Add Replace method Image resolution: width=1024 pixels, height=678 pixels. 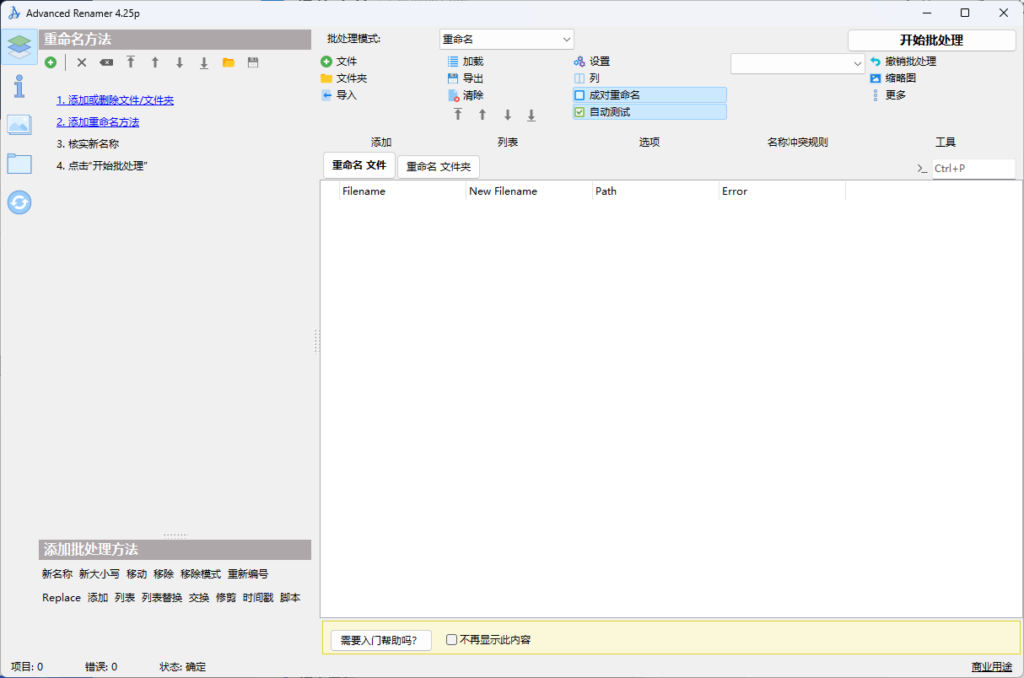(61, 598)
